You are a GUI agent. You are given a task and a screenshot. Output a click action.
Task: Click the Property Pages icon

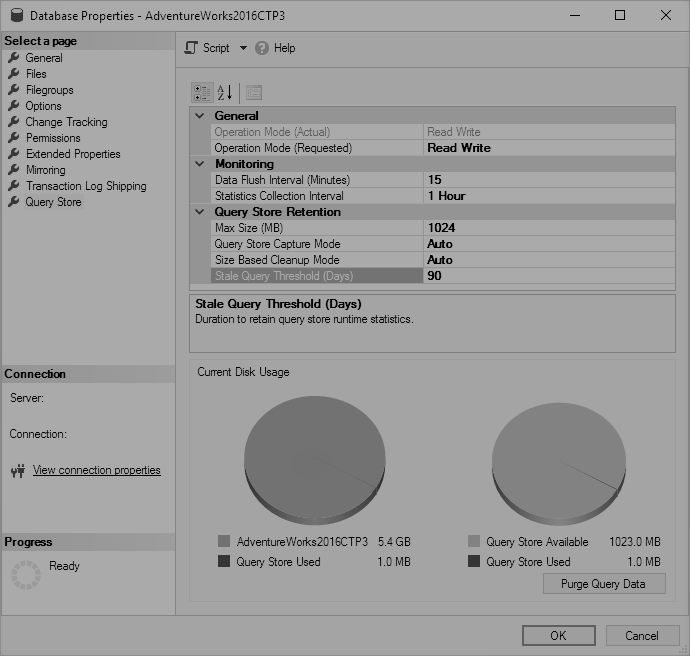(x=254, y=93)
